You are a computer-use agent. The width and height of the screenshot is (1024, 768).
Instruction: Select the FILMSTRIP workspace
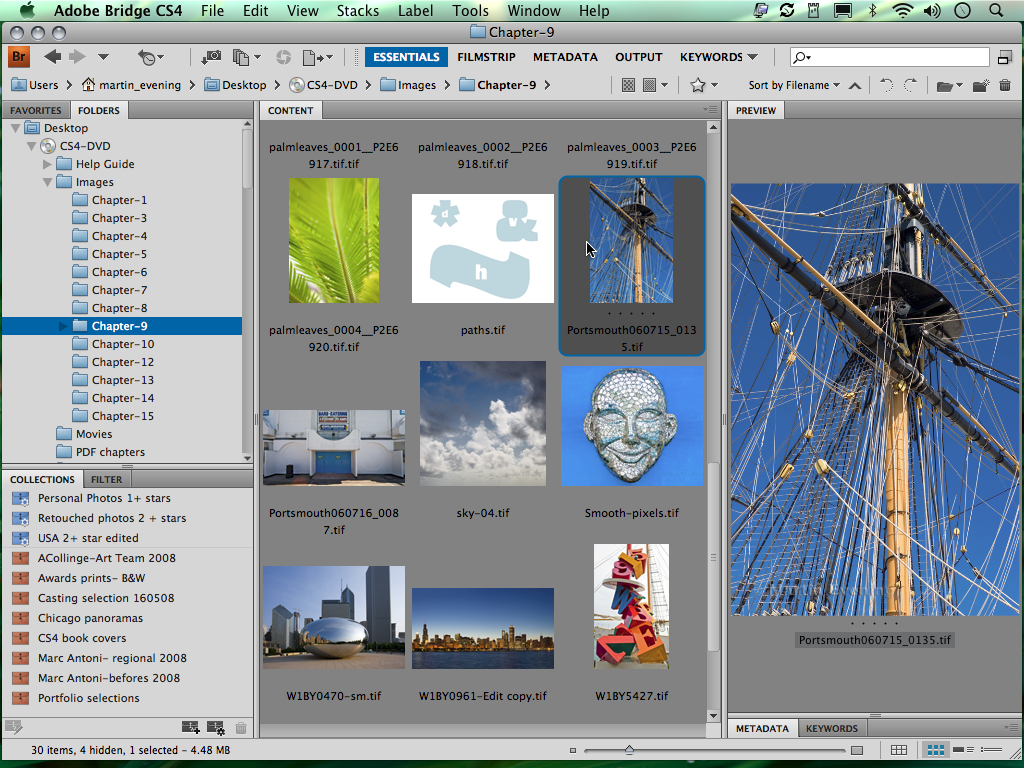click(487, 57)
